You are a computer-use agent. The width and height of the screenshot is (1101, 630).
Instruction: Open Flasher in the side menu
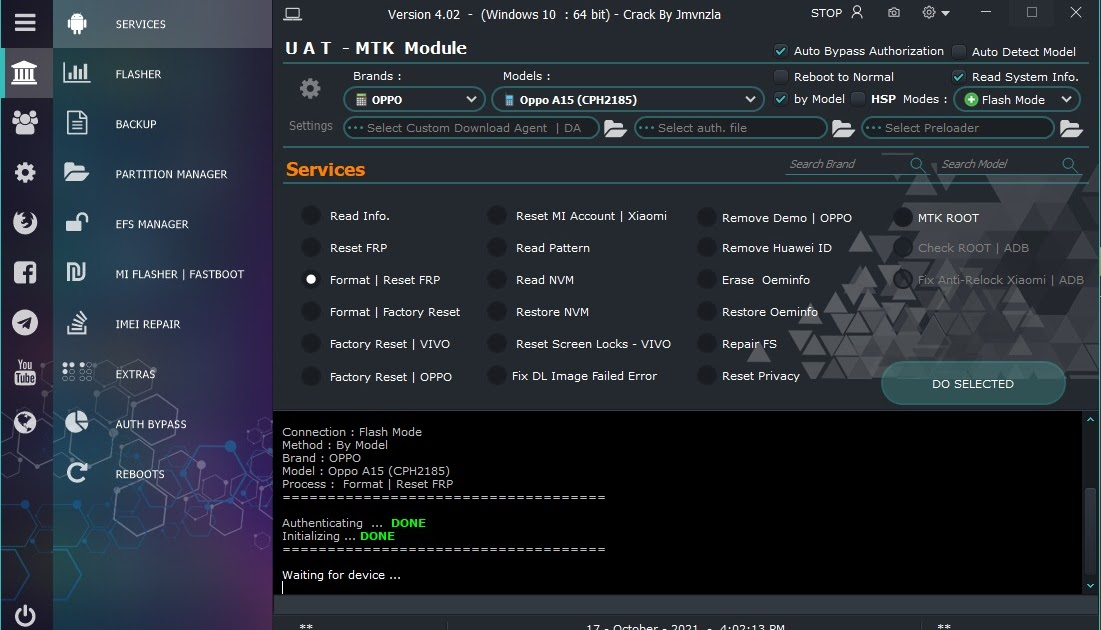[162, 74]
